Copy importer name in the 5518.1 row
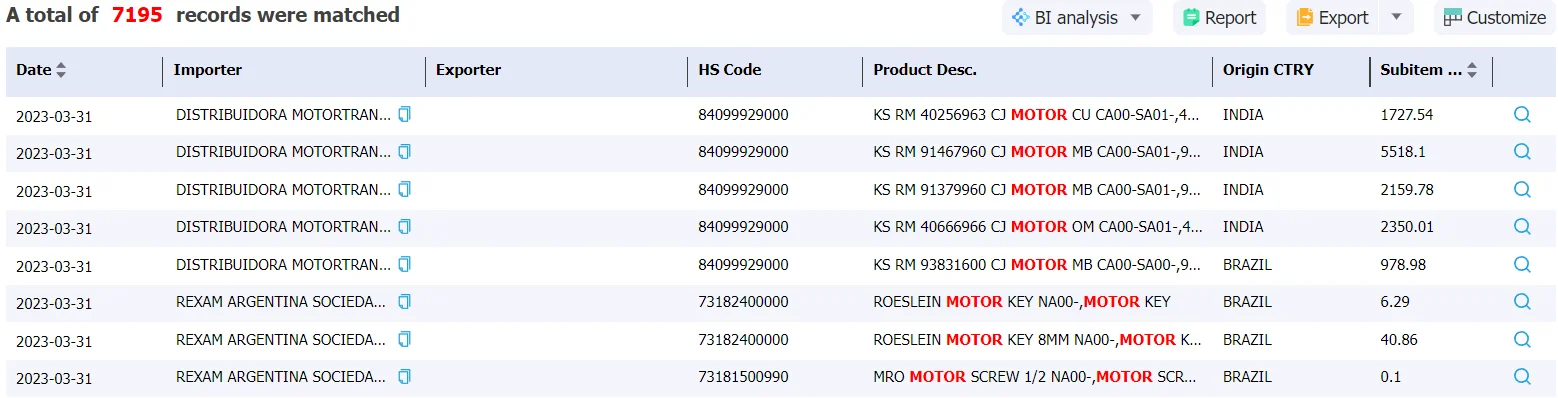This screenshot has width=1558, height=398. tap(404, 152)
